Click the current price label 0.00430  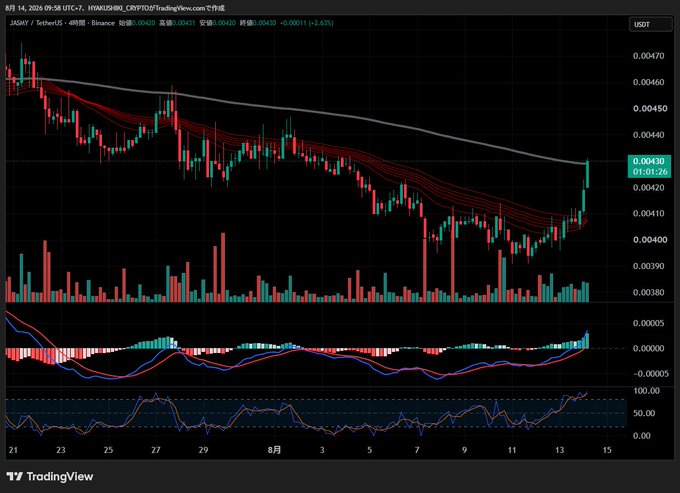[x=649, y=161]
